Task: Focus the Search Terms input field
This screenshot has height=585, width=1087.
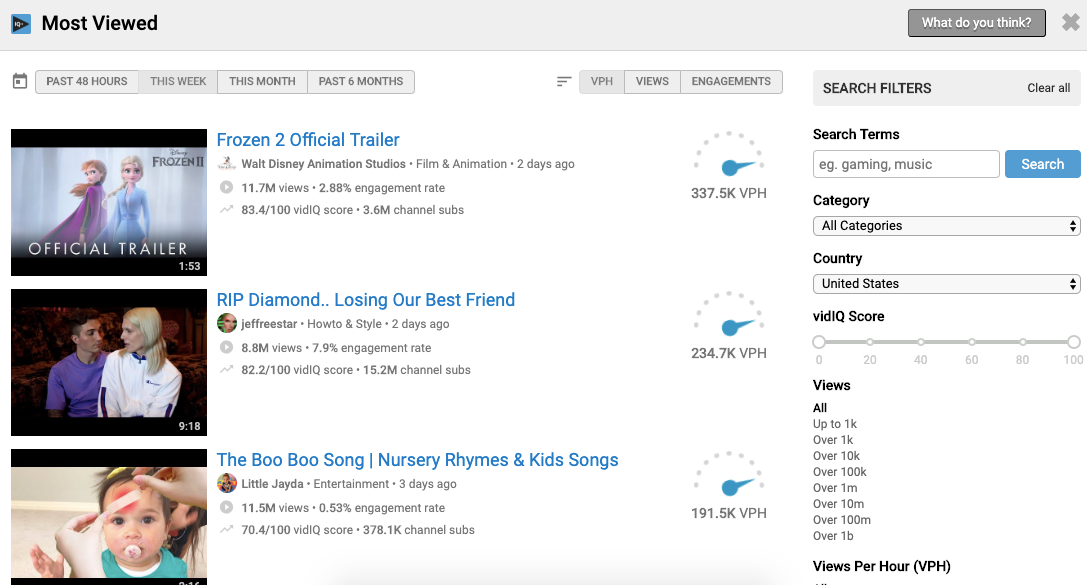Action: coord(906,164)
